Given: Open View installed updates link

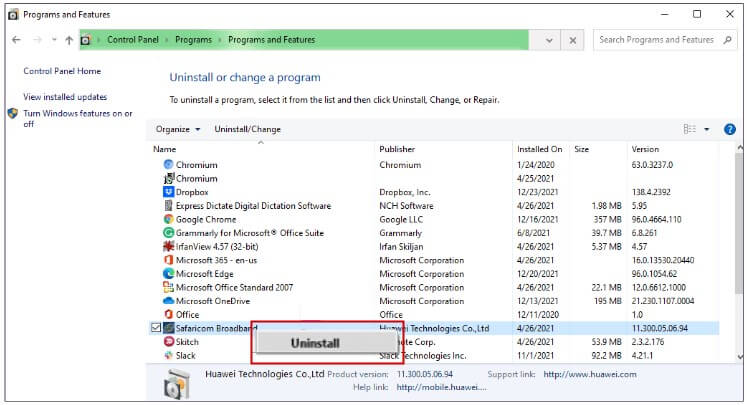Looking at the screenshot, I should coord(65,97).
